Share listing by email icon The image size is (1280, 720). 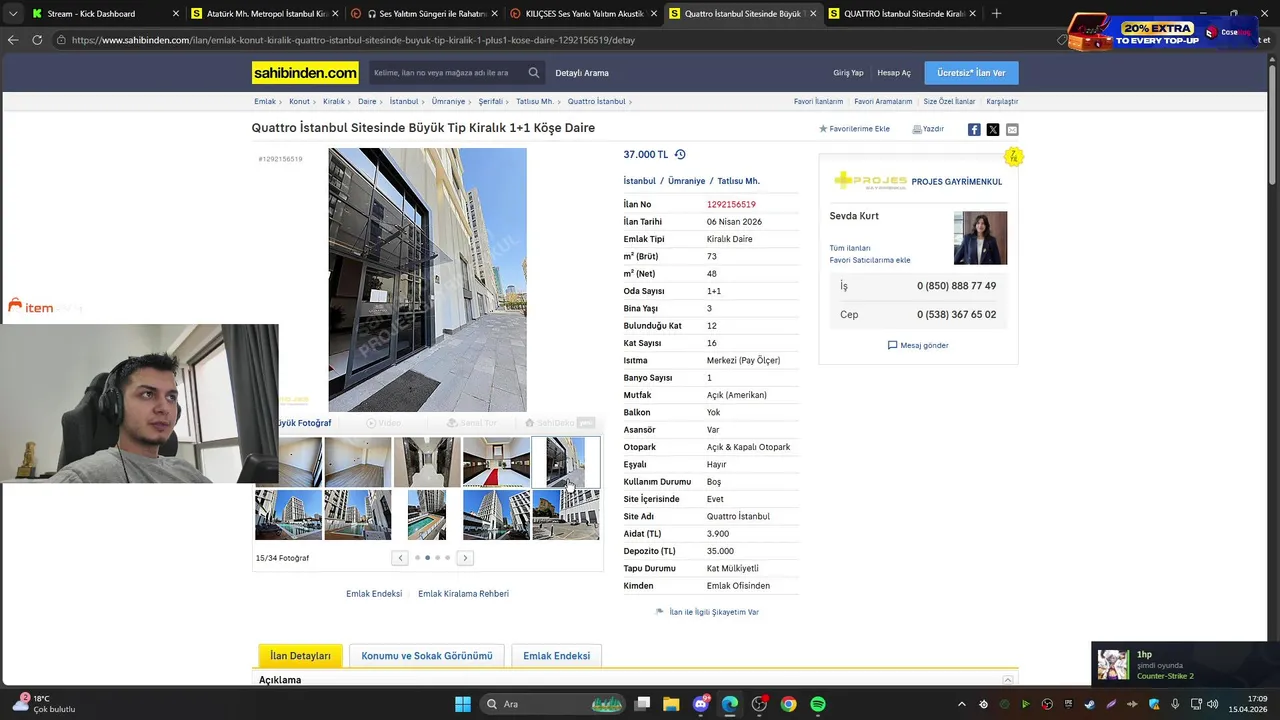(x=1012, y=129)
